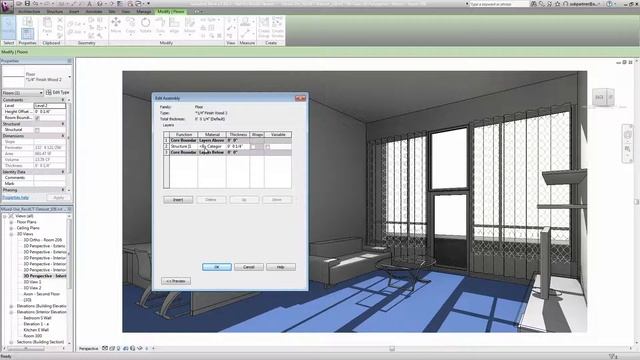This screenshot has height=360, width=640.
Task: Click the Paste clipboard icon
Action: tap(47, 25)
